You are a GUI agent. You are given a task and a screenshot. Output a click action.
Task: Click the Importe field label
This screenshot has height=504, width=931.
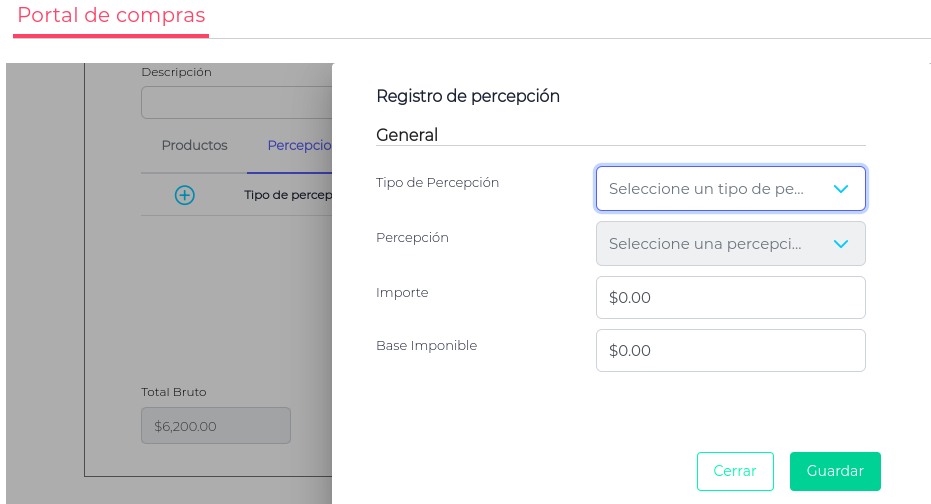tap(402, 293)
